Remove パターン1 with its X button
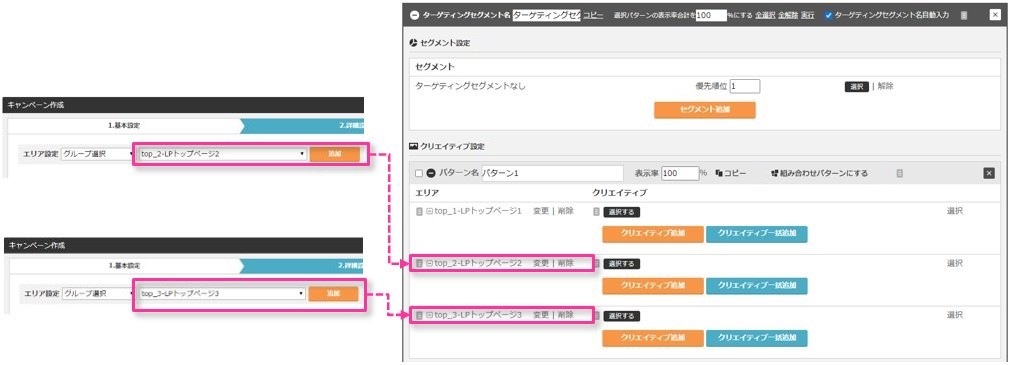 coord(989,173)
